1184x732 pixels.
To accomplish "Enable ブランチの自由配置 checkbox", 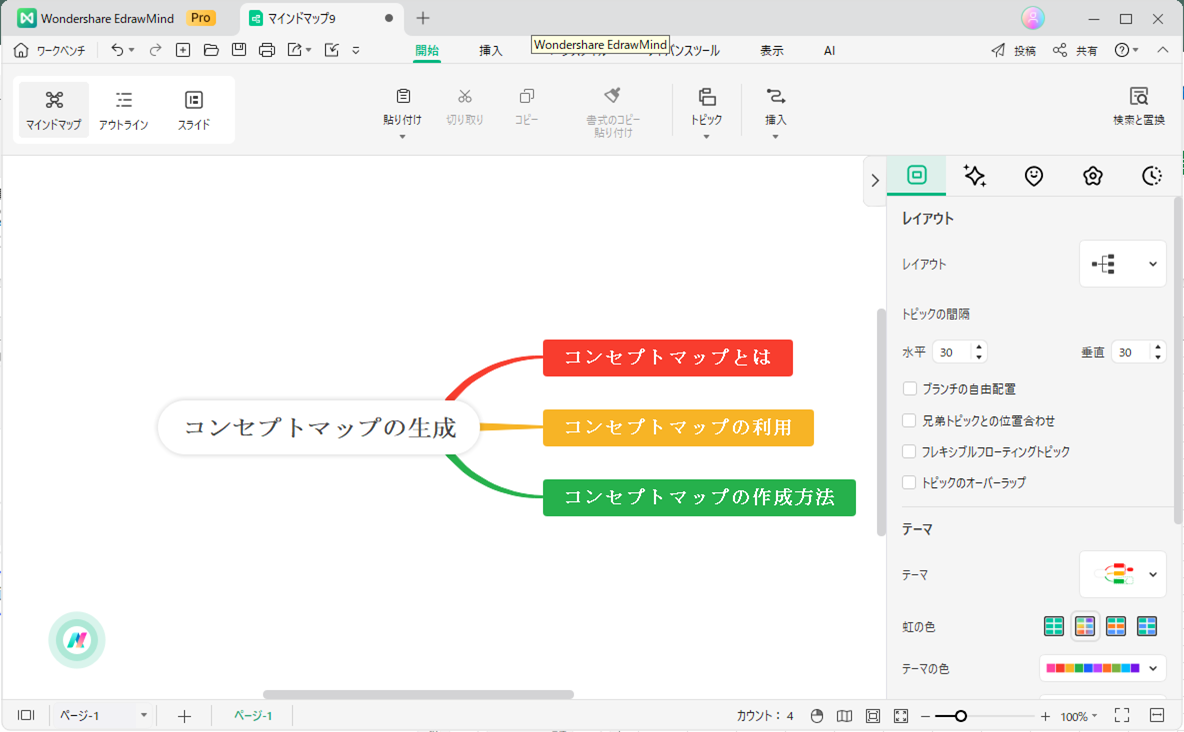I will point(910,388).
